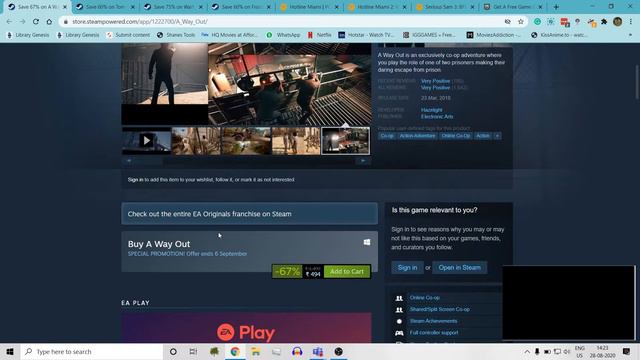640x360 pixels.
Task: Bookmark this page with star icon
Action: point(521,22)
